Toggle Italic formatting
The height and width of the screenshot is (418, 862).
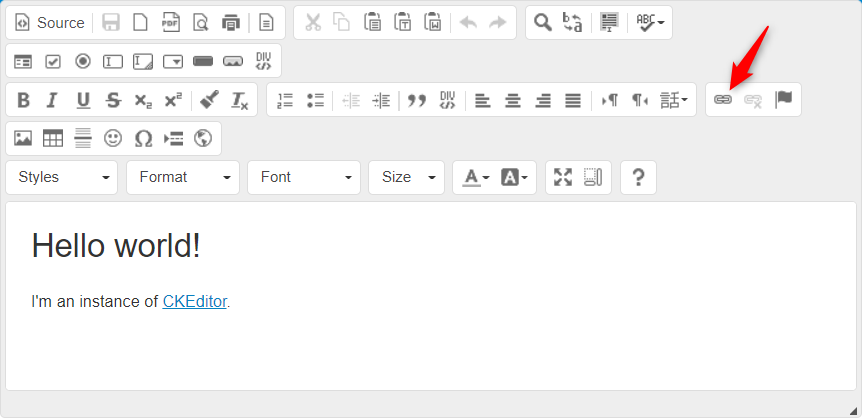pyautogui.click(x=53, y=100)
